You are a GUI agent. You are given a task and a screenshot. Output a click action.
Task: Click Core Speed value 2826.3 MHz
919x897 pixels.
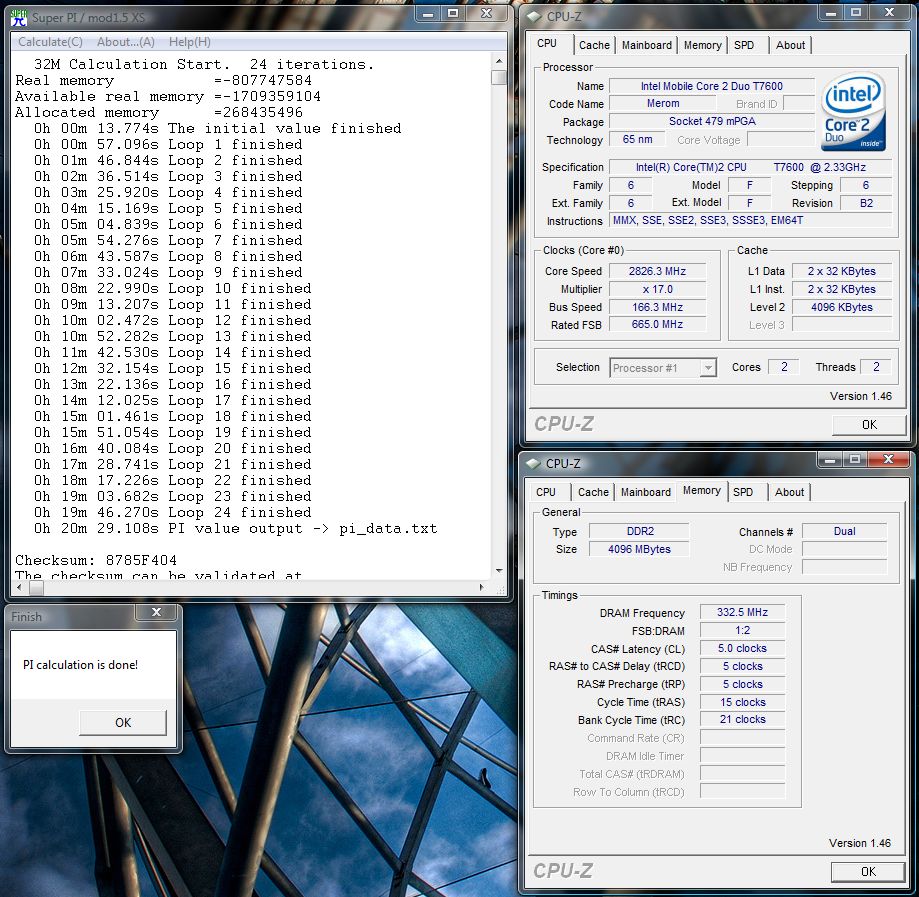pos(657,271)
